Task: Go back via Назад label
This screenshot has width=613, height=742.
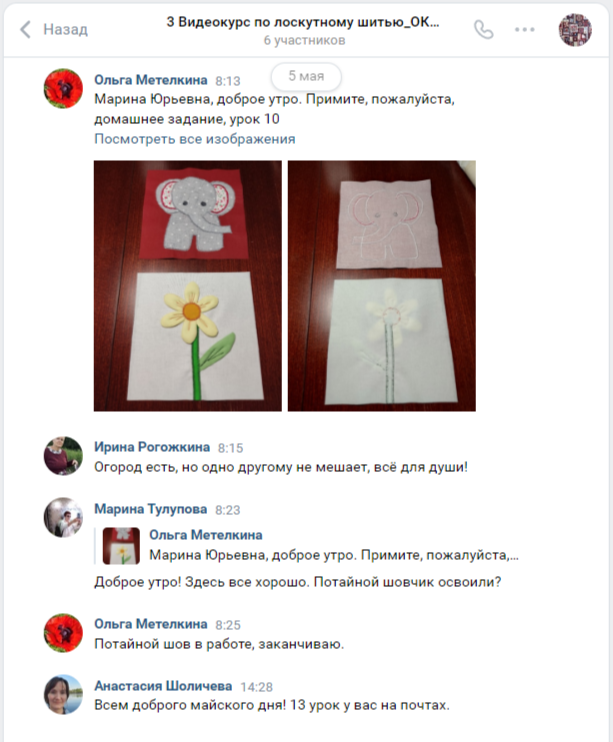Action: pos(65,29)
